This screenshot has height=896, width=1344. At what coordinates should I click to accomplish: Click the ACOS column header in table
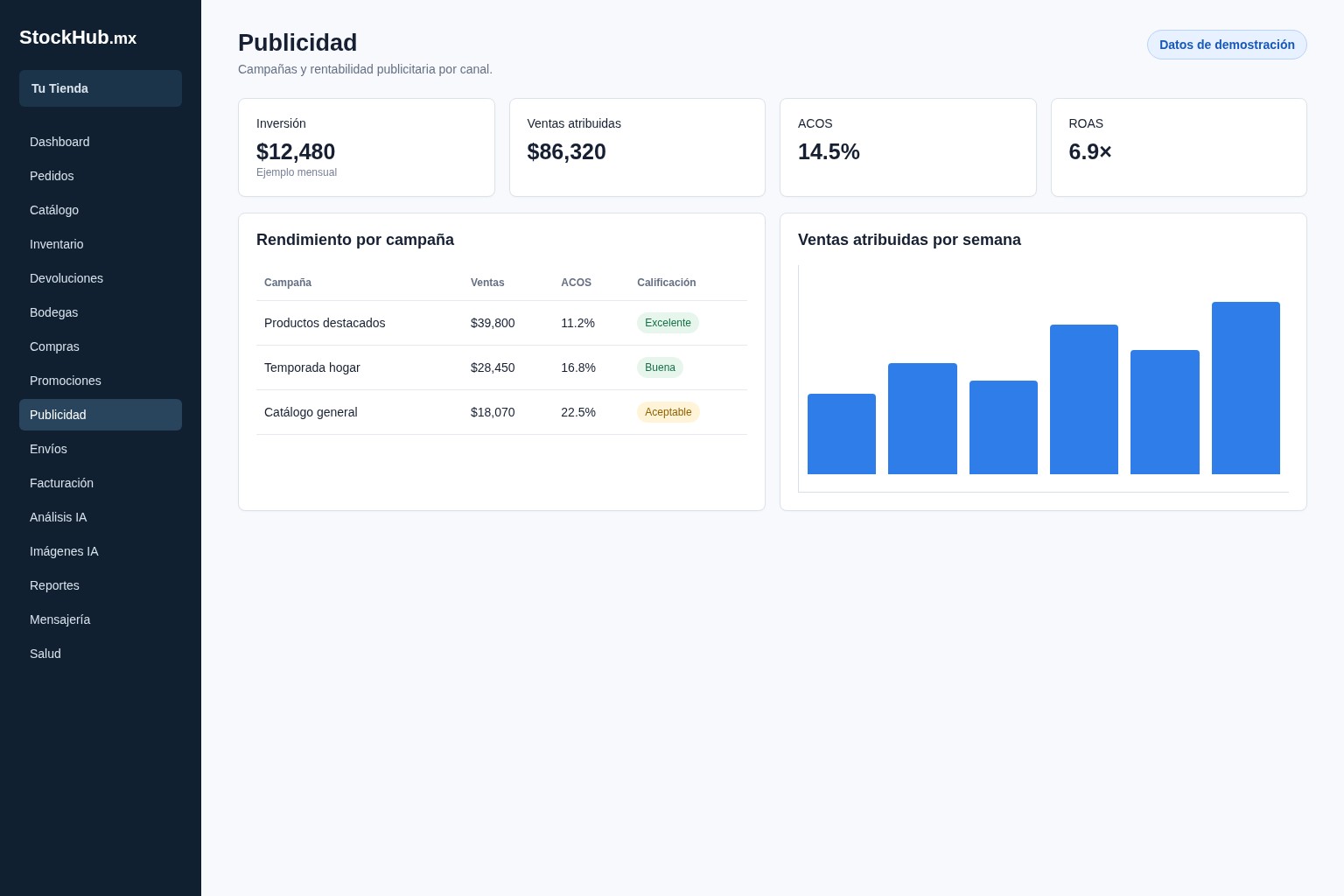(576, 283)
